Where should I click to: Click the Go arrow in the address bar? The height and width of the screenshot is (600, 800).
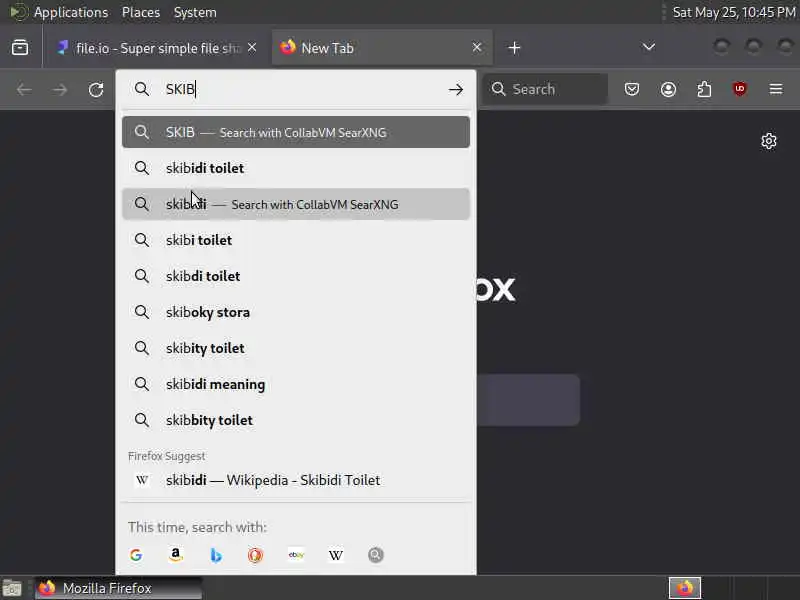click(x=456, y=90)
